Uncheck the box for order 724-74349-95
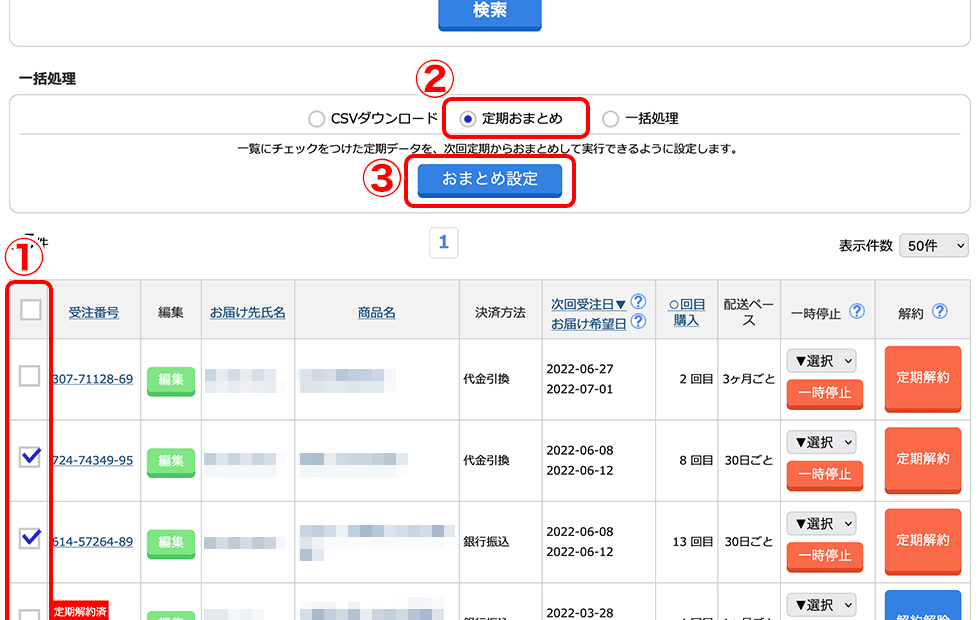 pos(31,457)
